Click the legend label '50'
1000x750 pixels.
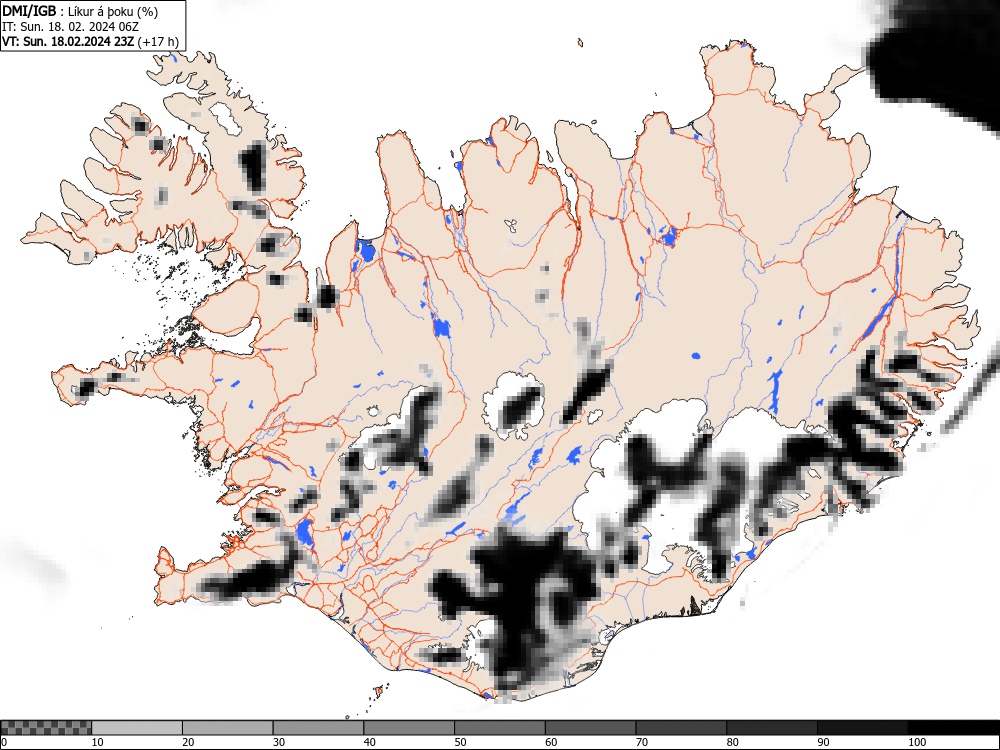pyautogui.click(x=460, y=742)
